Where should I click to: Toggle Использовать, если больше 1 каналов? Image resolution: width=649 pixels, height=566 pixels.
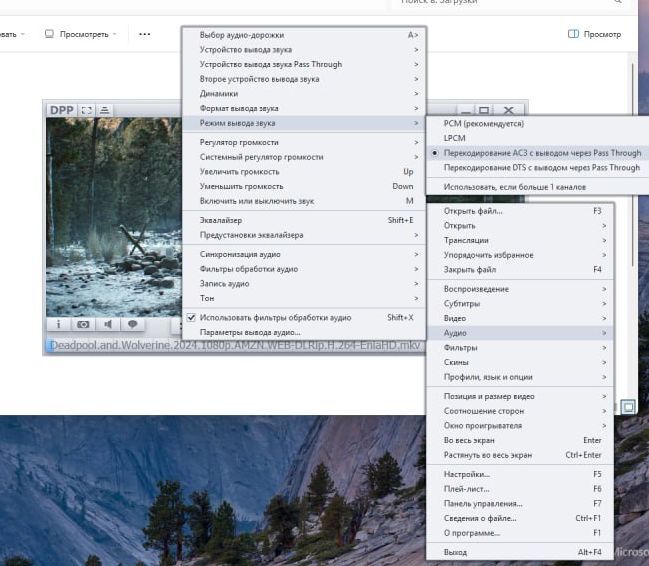click(x=537, y=187)
